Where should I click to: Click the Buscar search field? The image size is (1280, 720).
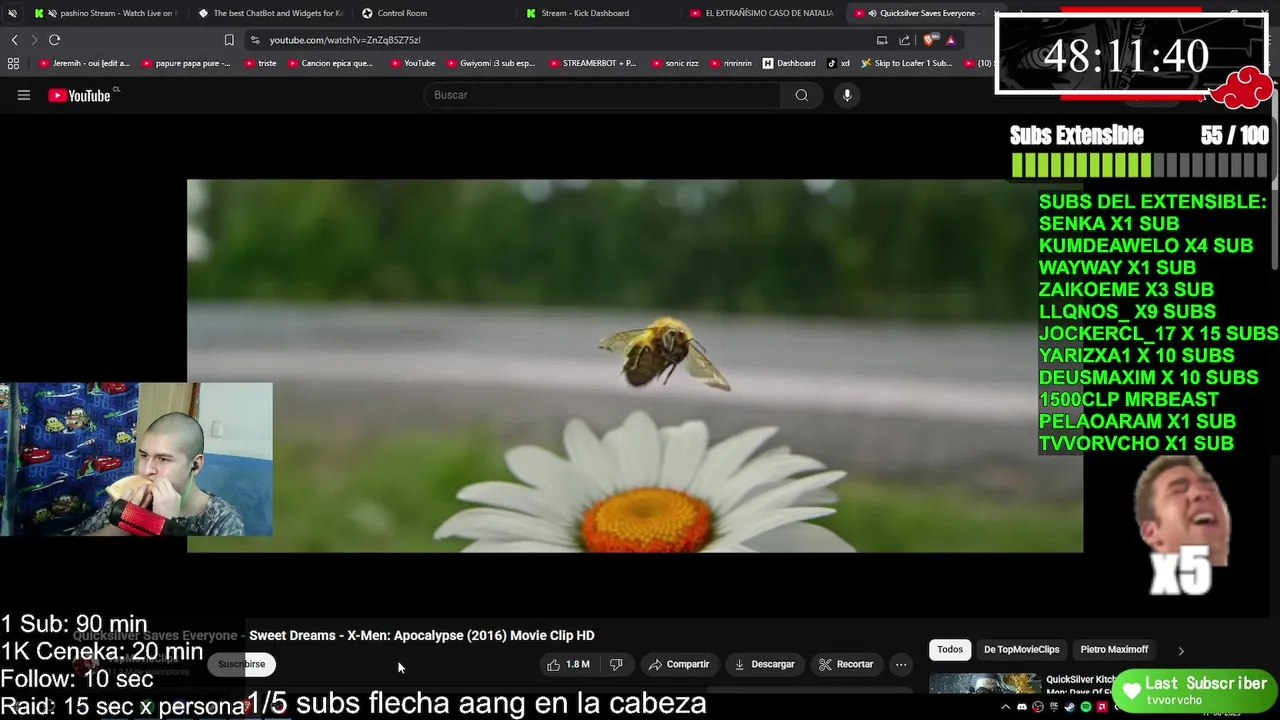click(603, 95)
